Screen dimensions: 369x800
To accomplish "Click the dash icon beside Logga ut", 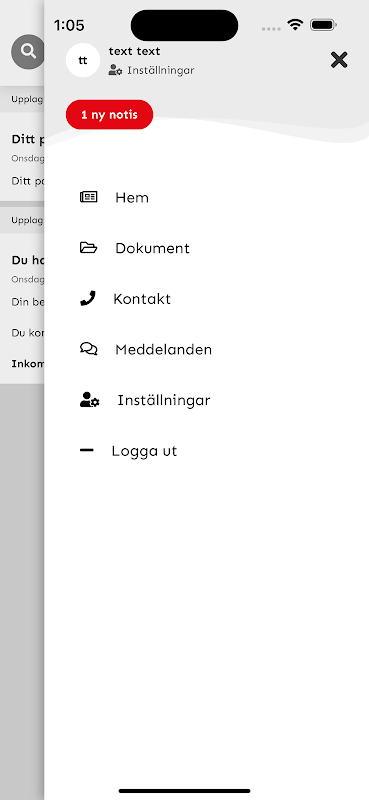I will (x=87, y=451).
